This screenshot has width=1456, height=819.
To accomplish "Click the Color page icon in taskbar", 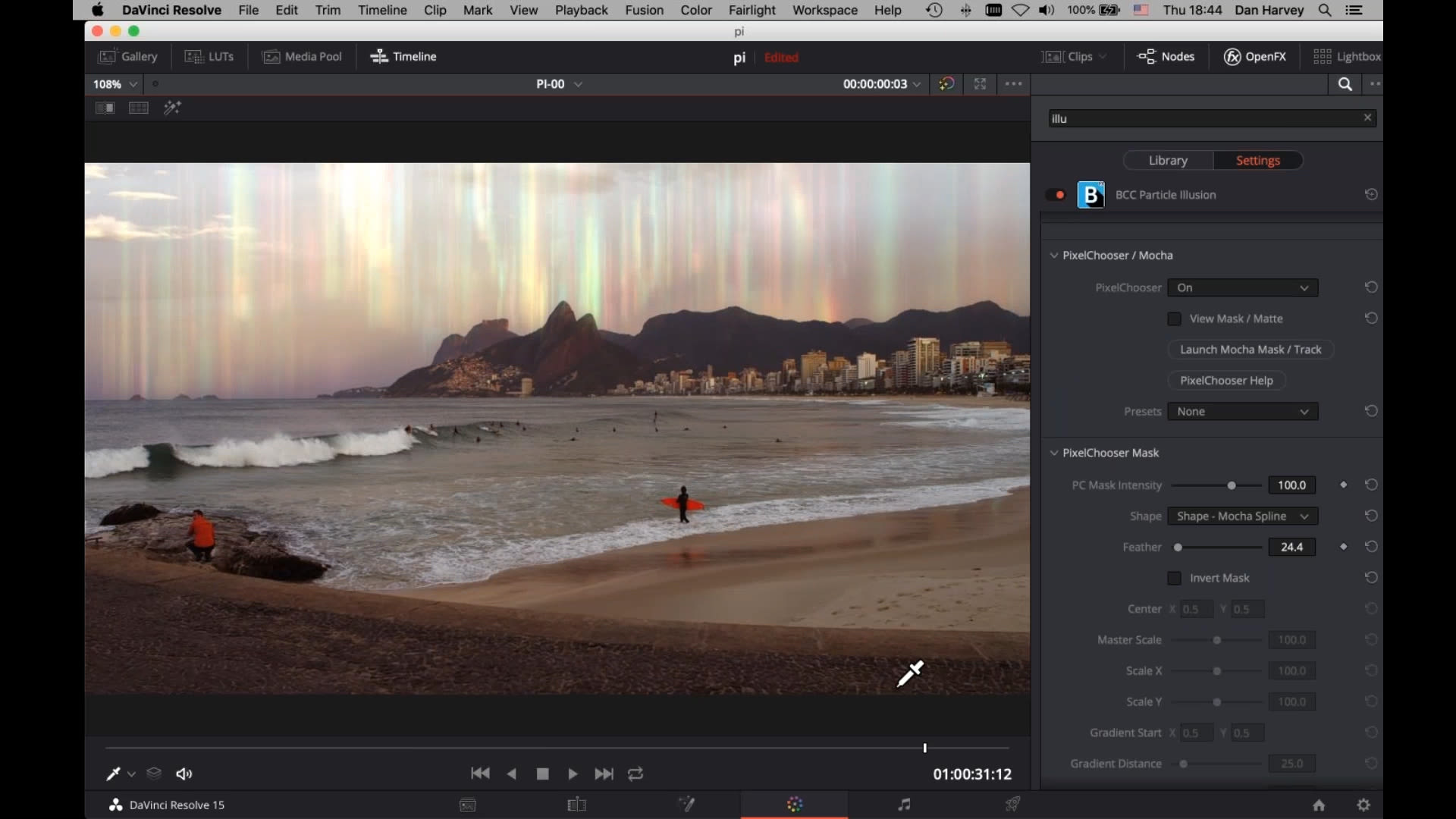I will tap(793, 804).
